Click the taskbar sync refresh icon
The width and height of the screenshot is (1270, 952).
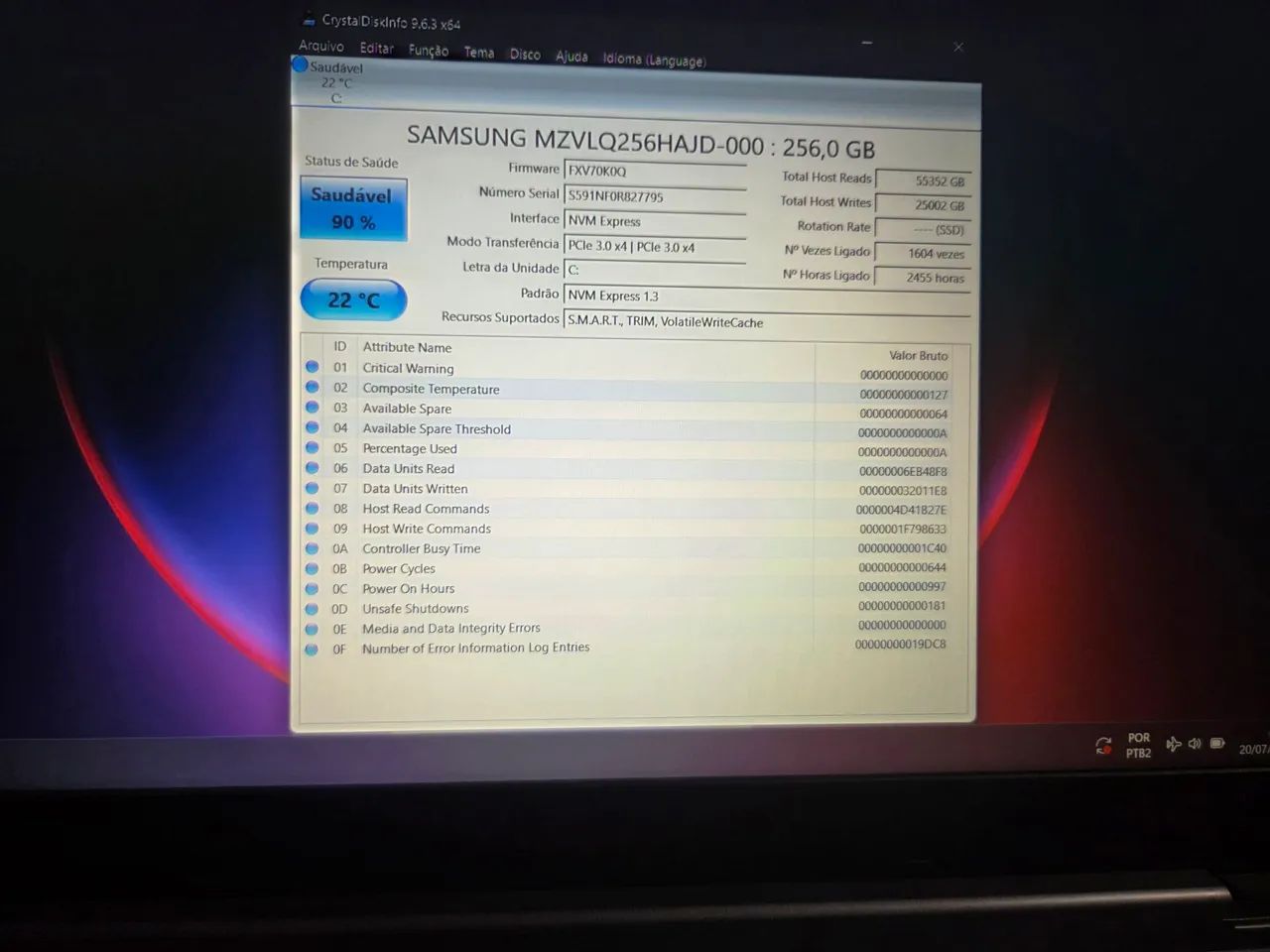click(x=1103, y=745)
